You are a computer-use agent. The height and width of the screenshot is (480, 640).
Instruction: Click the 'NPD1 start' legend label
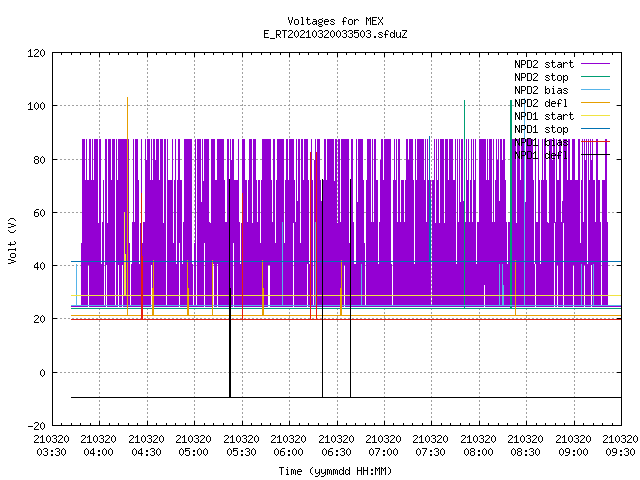pos(544,116)
